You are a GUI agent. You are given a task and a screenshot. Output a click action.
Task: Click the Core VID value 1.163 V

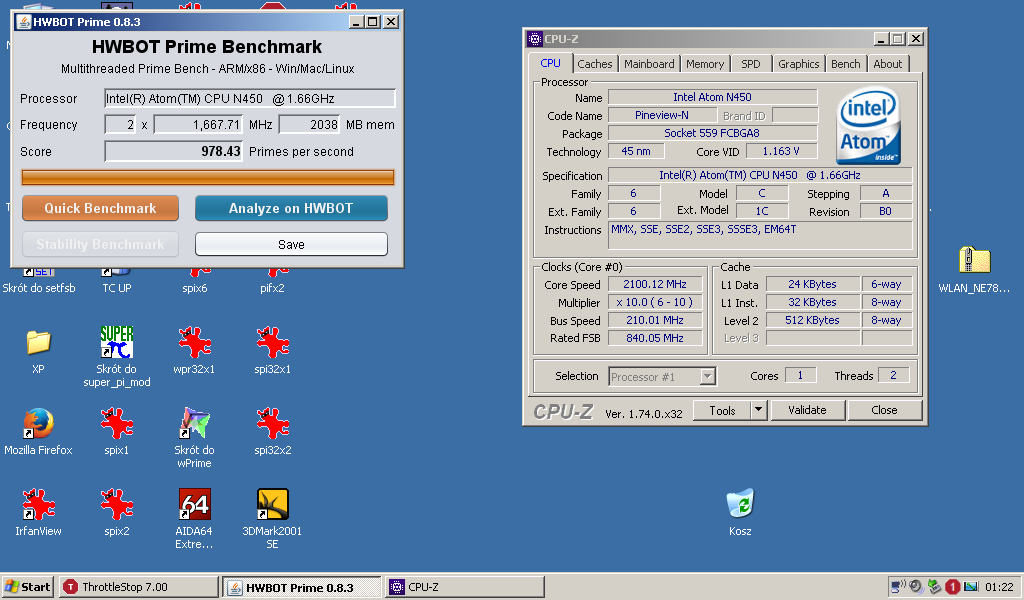pyautogui.click(x=781, y=151)
